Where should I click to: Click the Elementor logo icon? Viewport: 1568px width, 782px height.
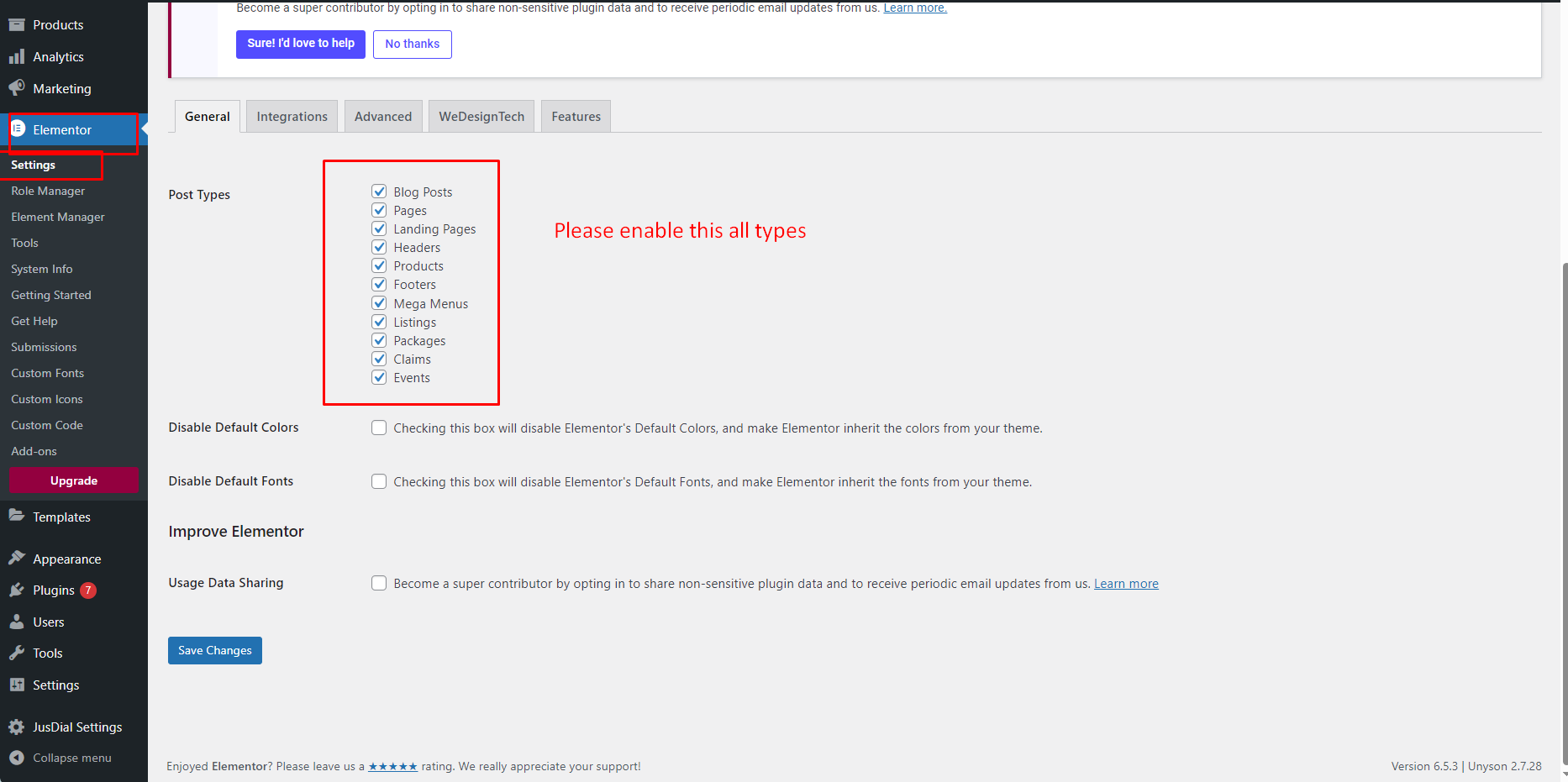click(x=18, y=129)
